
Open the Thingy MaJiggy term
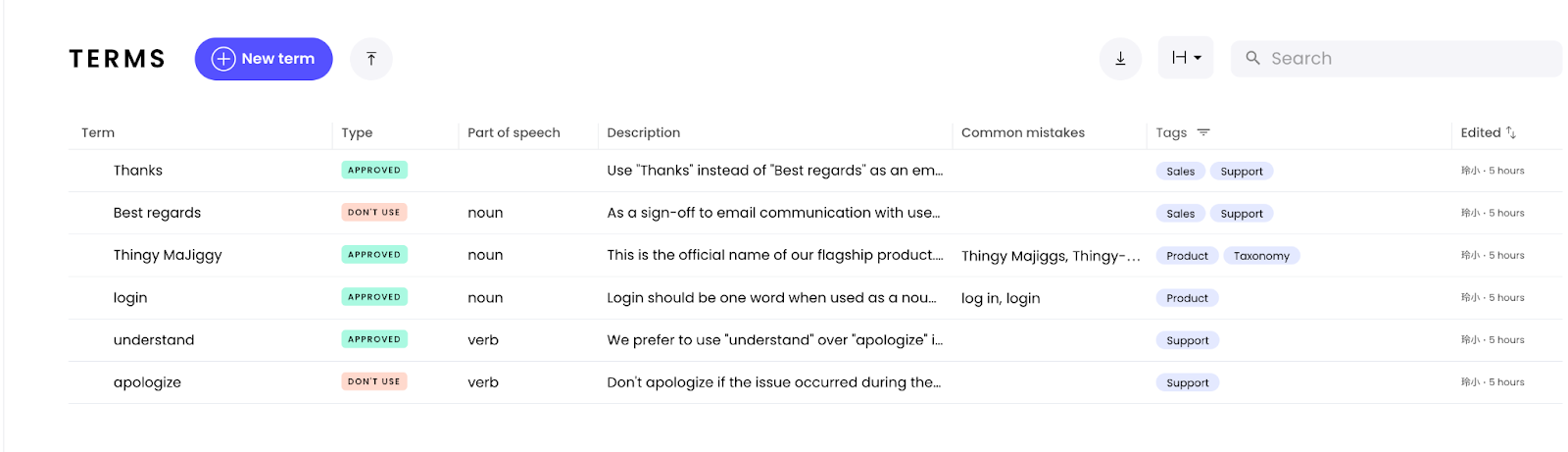tap(168, 255)
